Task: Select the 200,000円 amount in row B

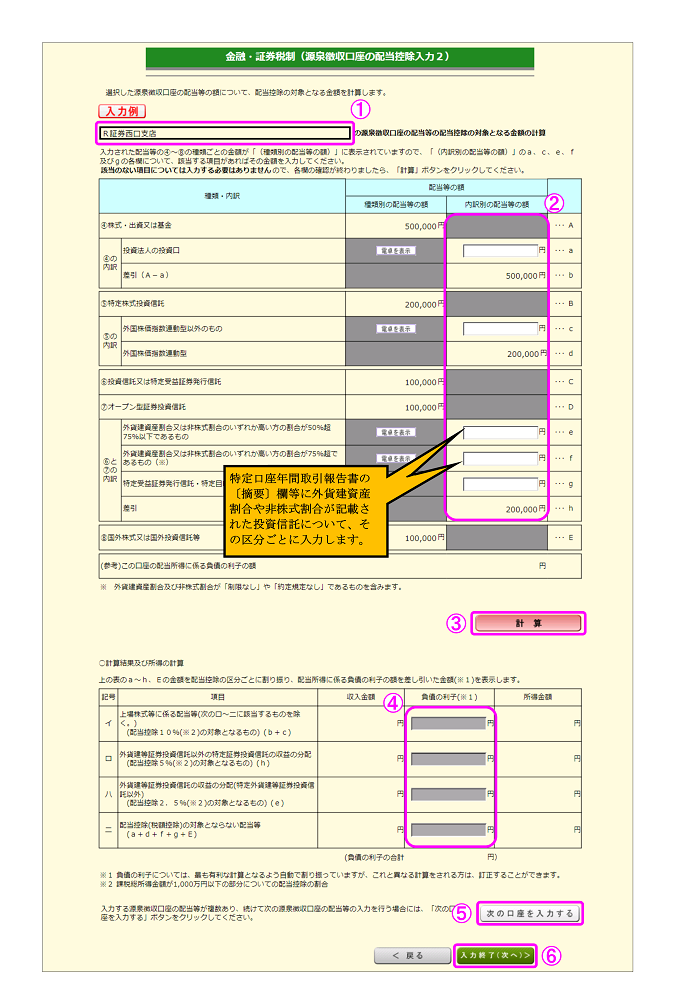Action: [x=424, y=304]
